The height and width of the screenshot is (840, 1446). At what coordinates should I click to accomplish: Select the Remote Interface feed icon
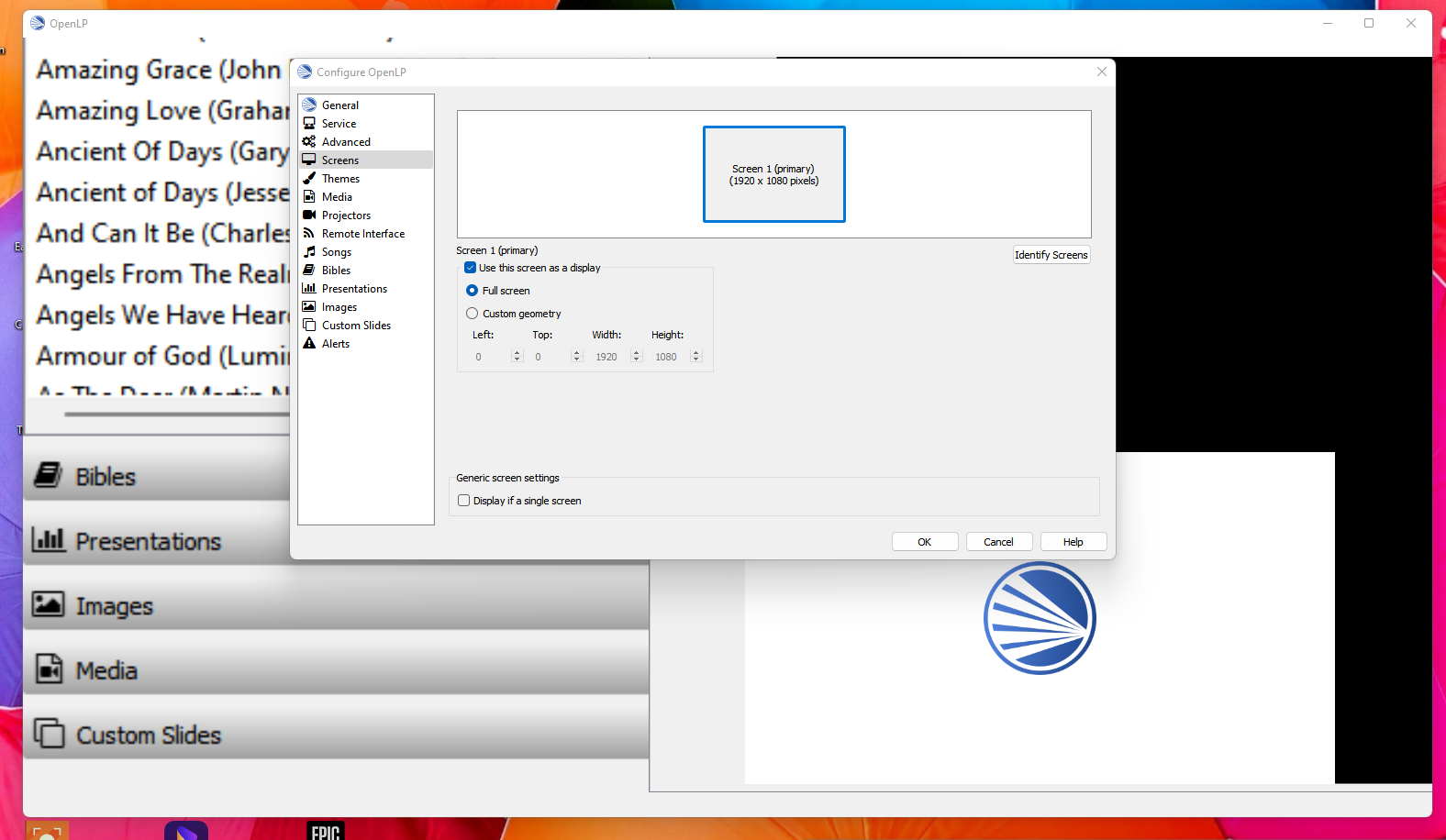pos(309,233)
